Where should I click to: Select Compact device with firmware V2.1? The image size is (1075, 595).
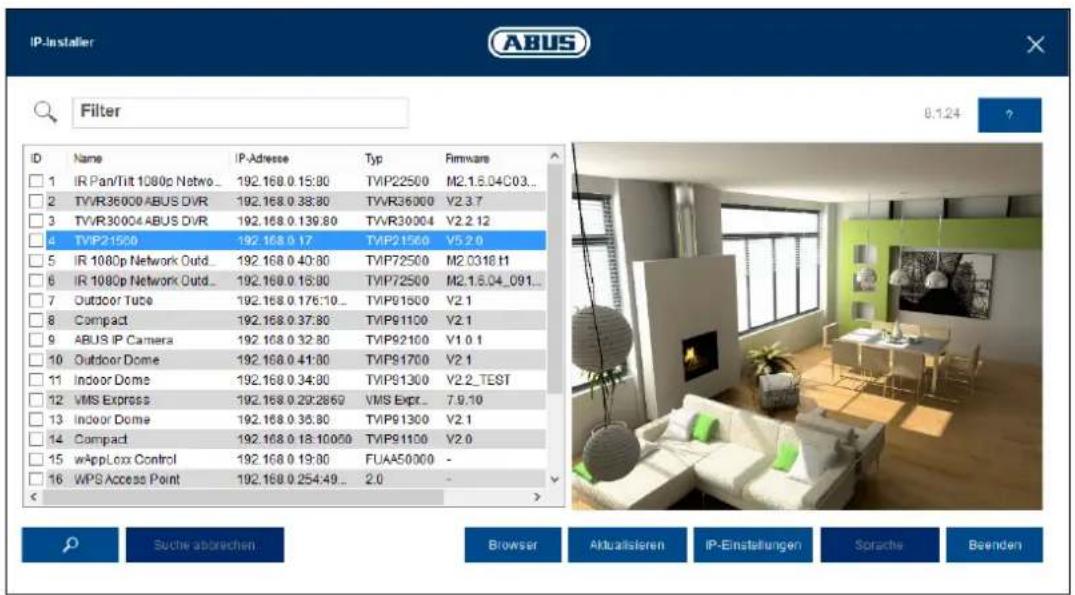pyautogui.click(x=288, y=320)
